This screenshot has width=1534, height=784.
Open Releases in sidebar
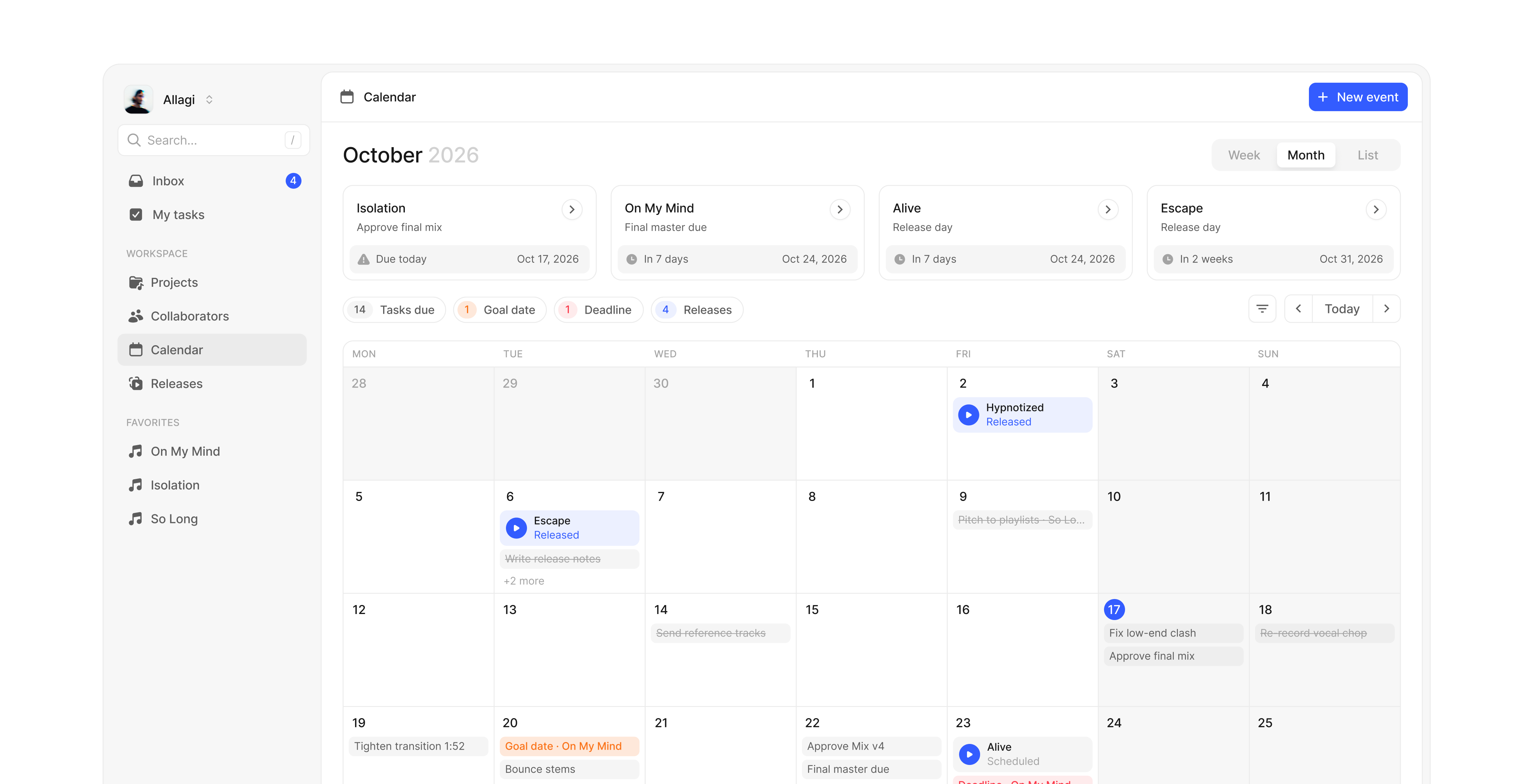[x=212, y=383]
